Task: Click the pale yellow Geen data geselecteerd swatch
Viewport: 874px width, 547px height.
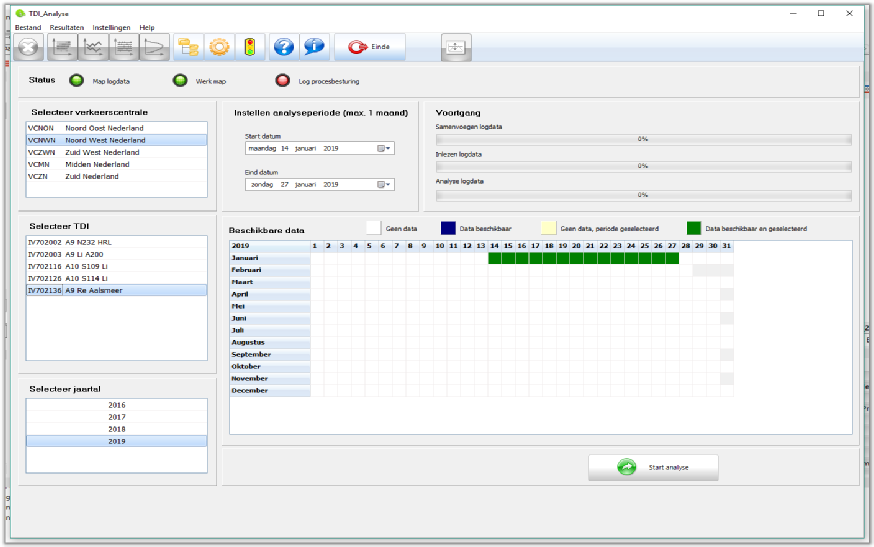Action: tap(548, 228)
